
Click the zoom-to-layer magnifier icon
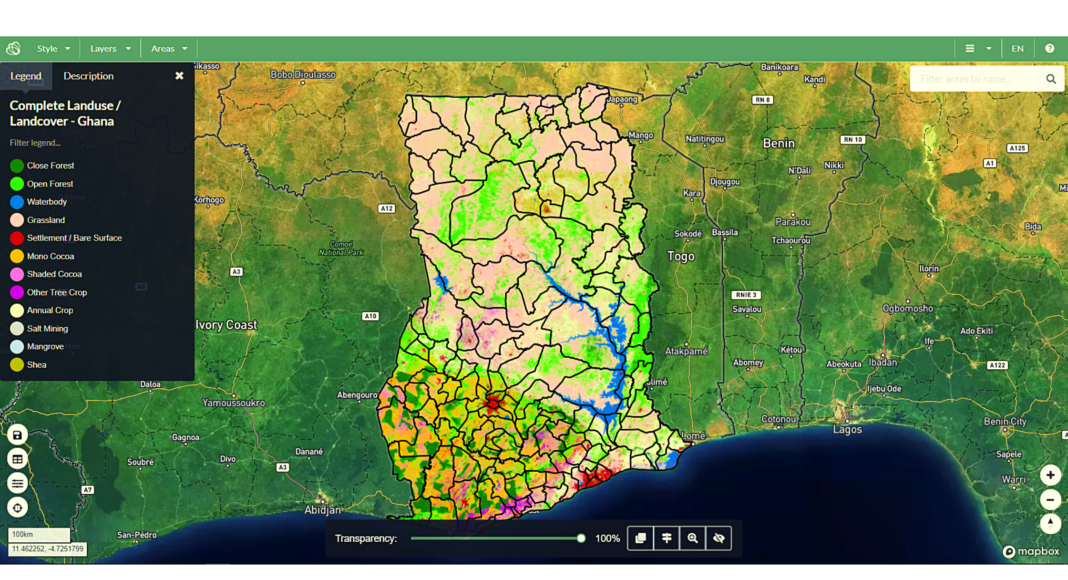693,538
